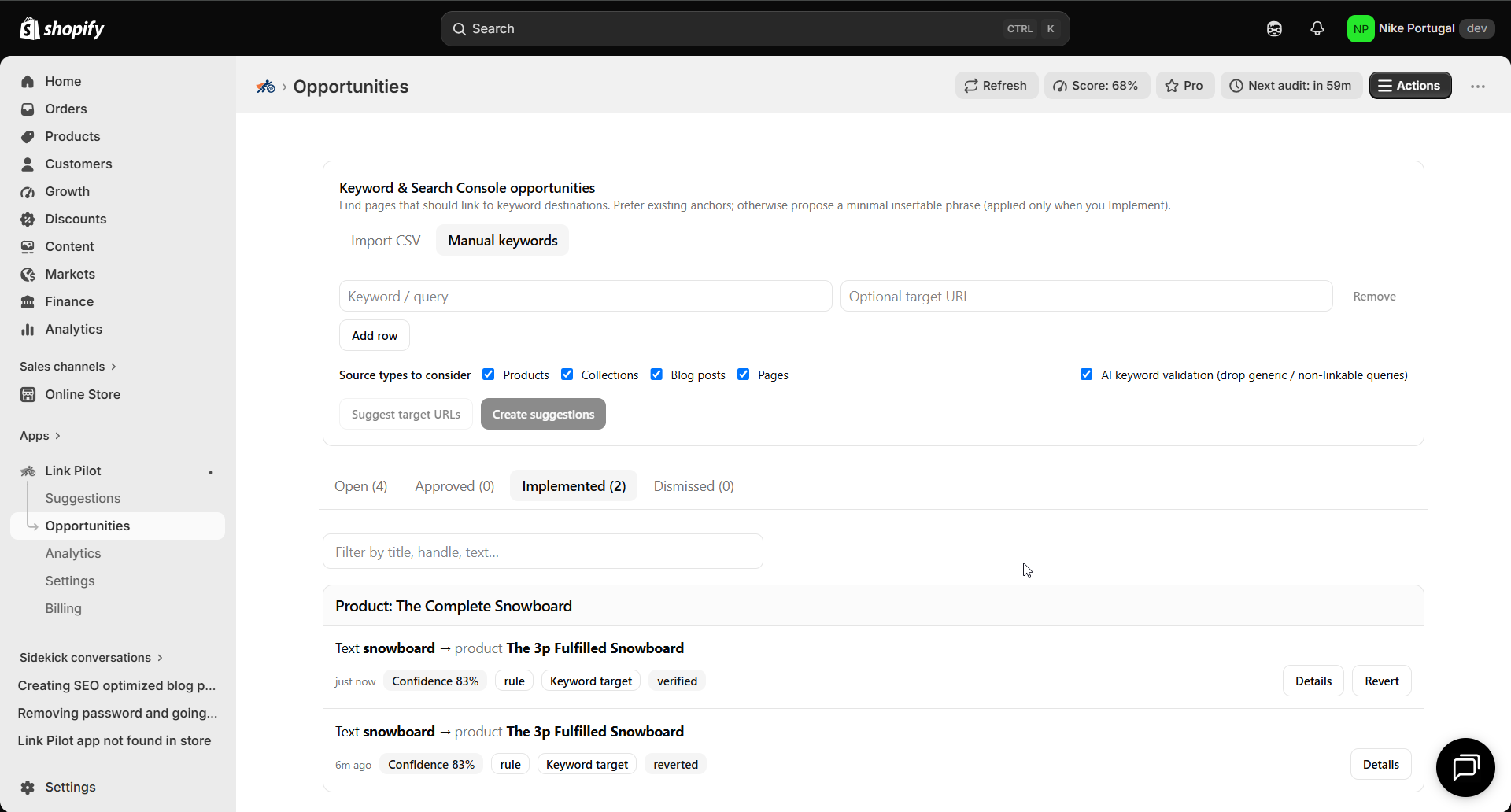Select the Implemented (2) tab

(x=574, y=486)
